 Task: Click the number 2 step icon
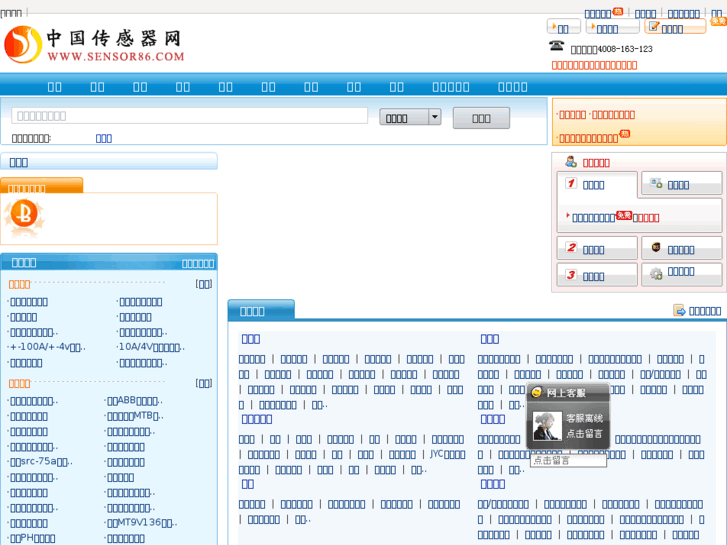pyautogui.click(x=571, y=248)
